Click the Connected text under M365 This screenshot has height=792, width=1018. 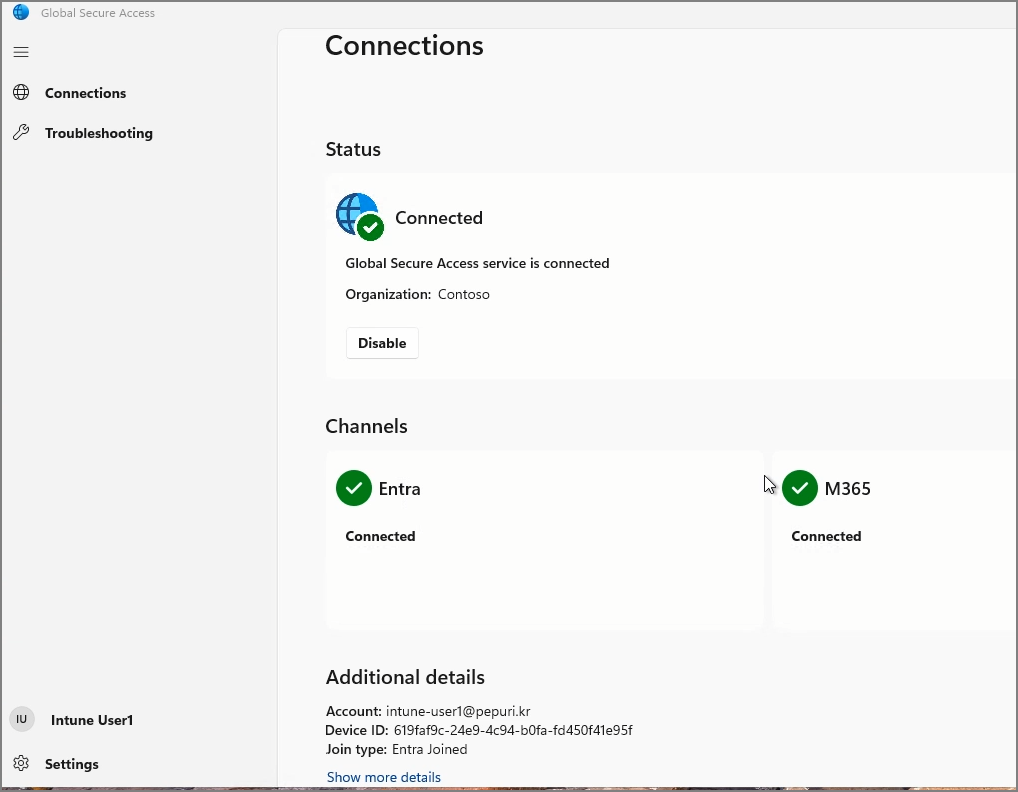[x=826, y=536]
